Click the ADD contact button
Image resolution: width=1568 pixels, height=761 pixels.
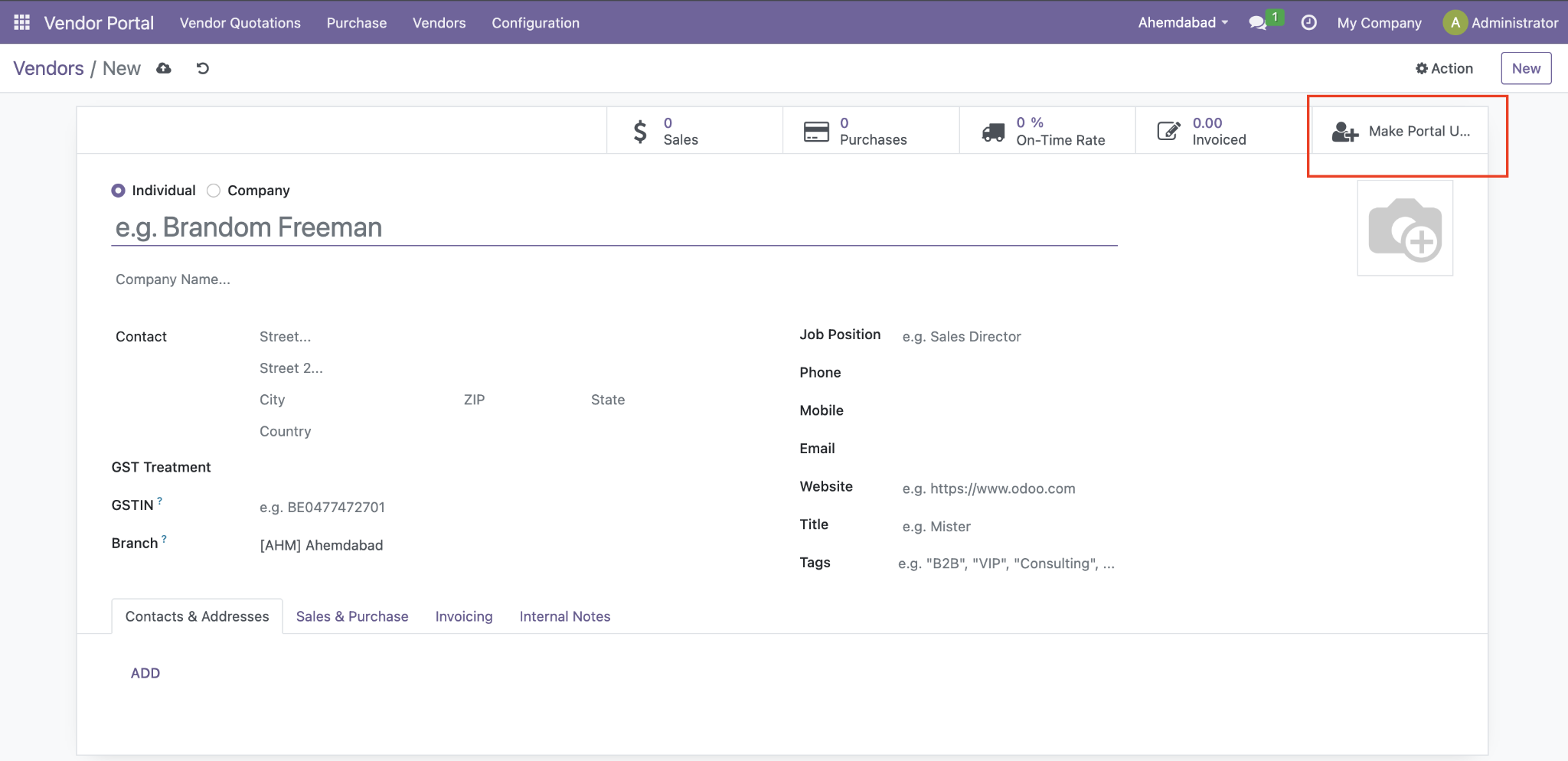pyautogui.click(x=145, y=673)
